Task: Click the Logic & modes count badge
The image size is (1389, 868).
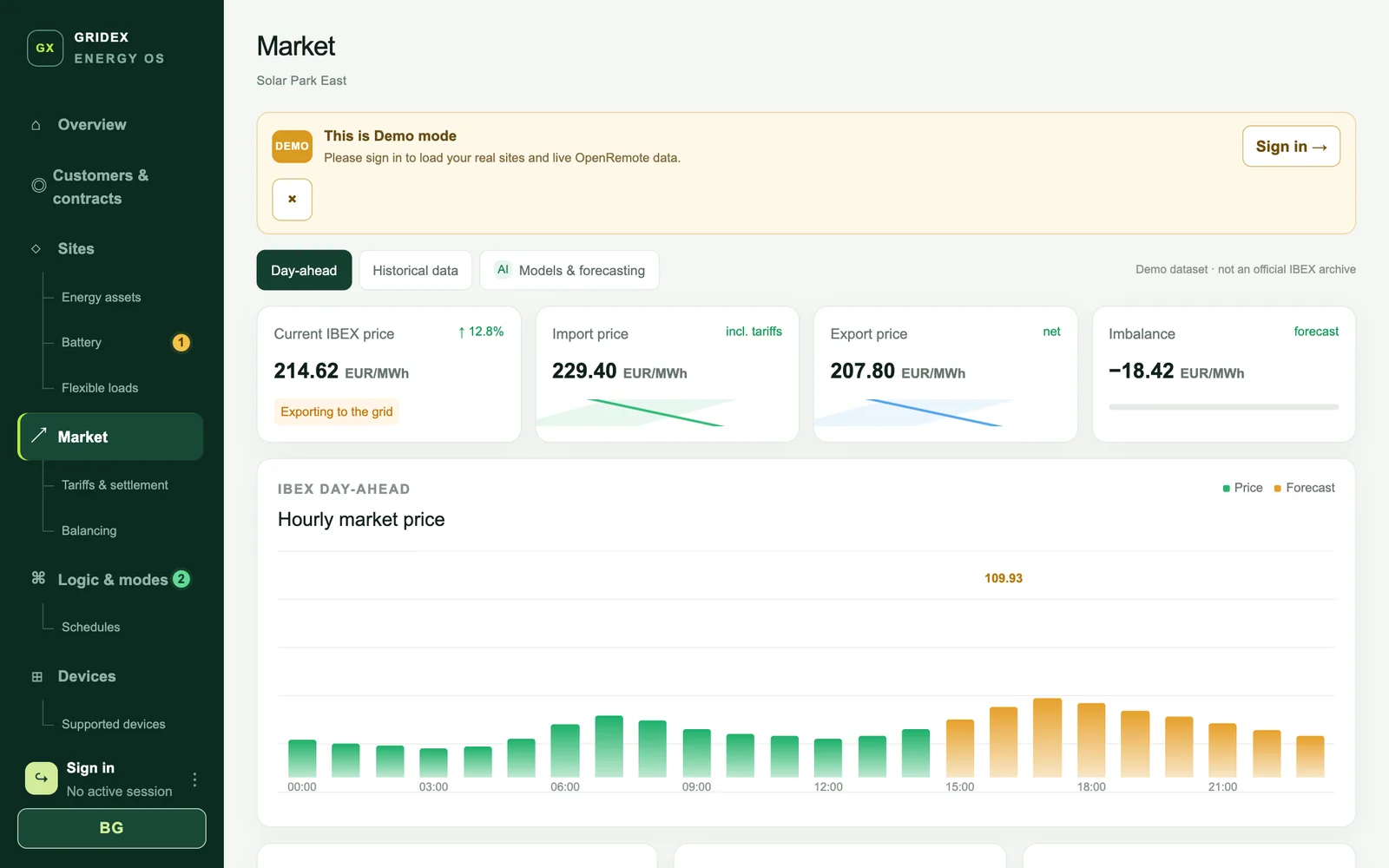Action: (x=181, y=579)
